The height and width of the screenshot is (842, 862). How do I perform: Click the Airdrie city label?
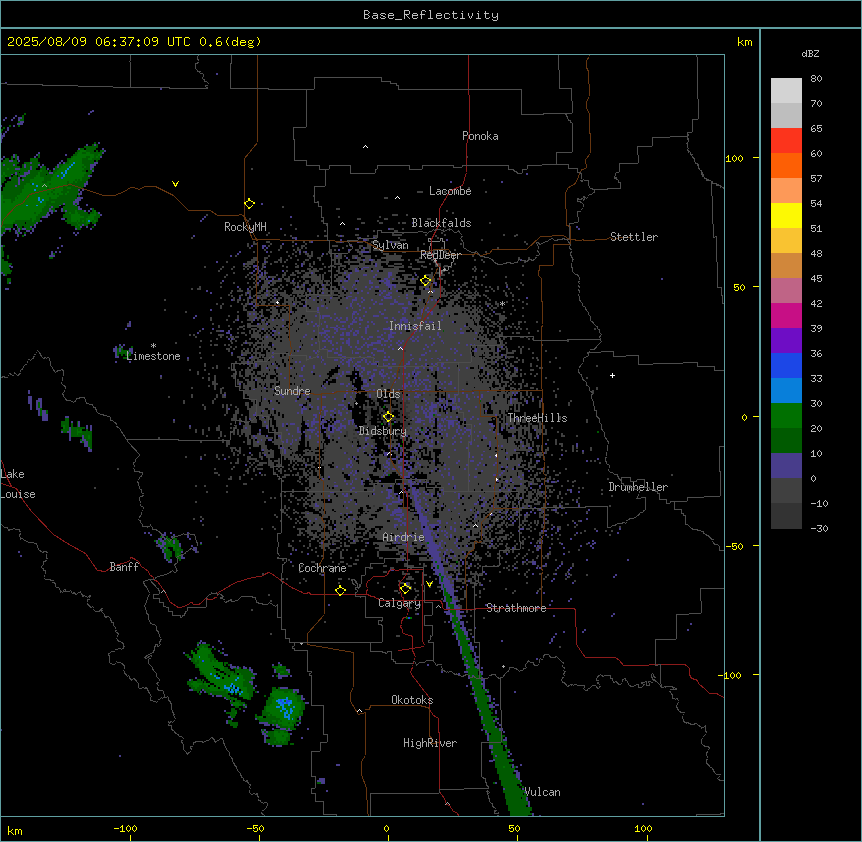coord(403,537)
